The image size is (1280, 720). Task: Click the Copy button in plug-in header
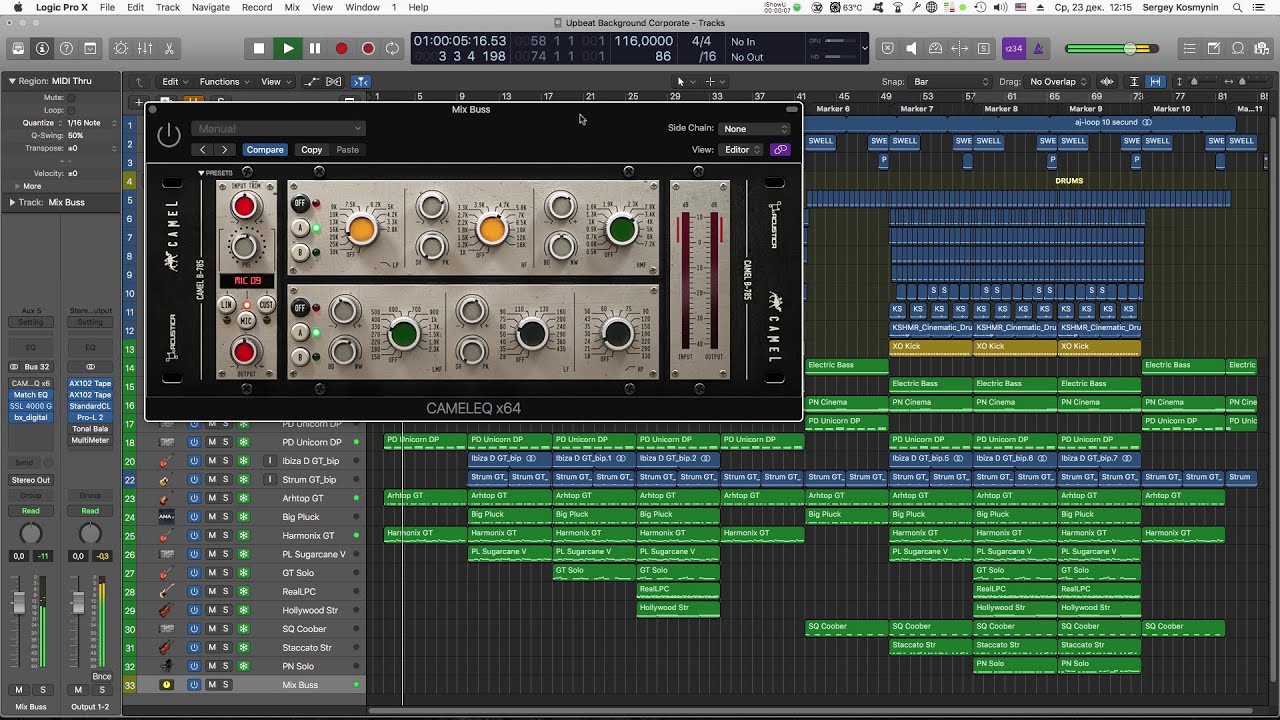(x=312, y=150)
